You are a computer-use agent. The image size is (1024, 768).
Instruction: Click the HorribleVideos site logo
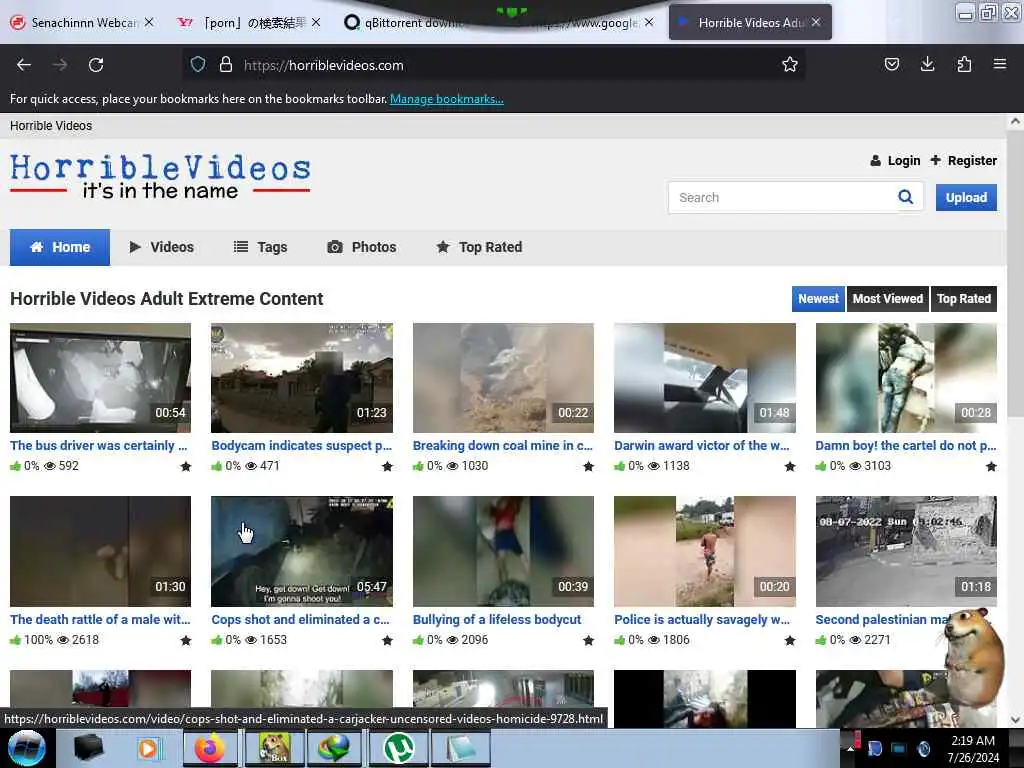pyautogui.click(x=160, y=175)
